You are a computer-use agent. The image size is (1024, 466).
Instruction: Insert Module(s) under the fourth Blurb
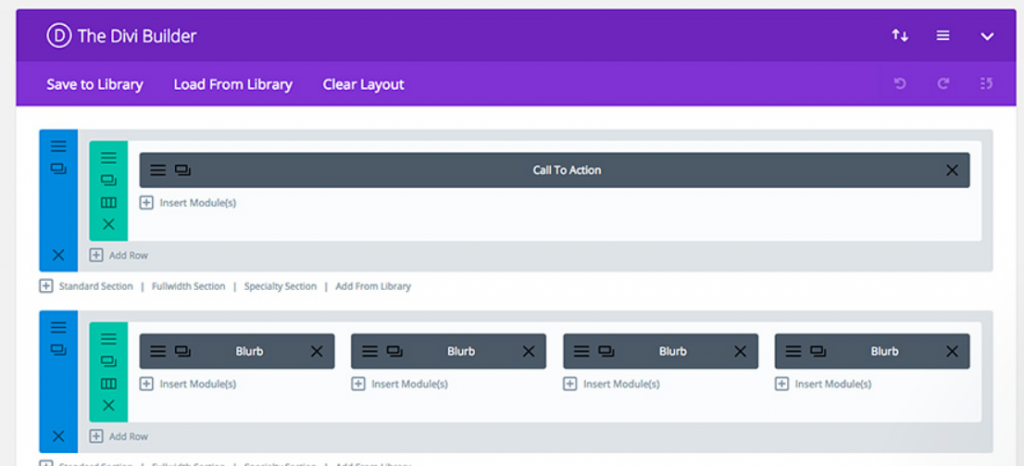pos(824,384)
